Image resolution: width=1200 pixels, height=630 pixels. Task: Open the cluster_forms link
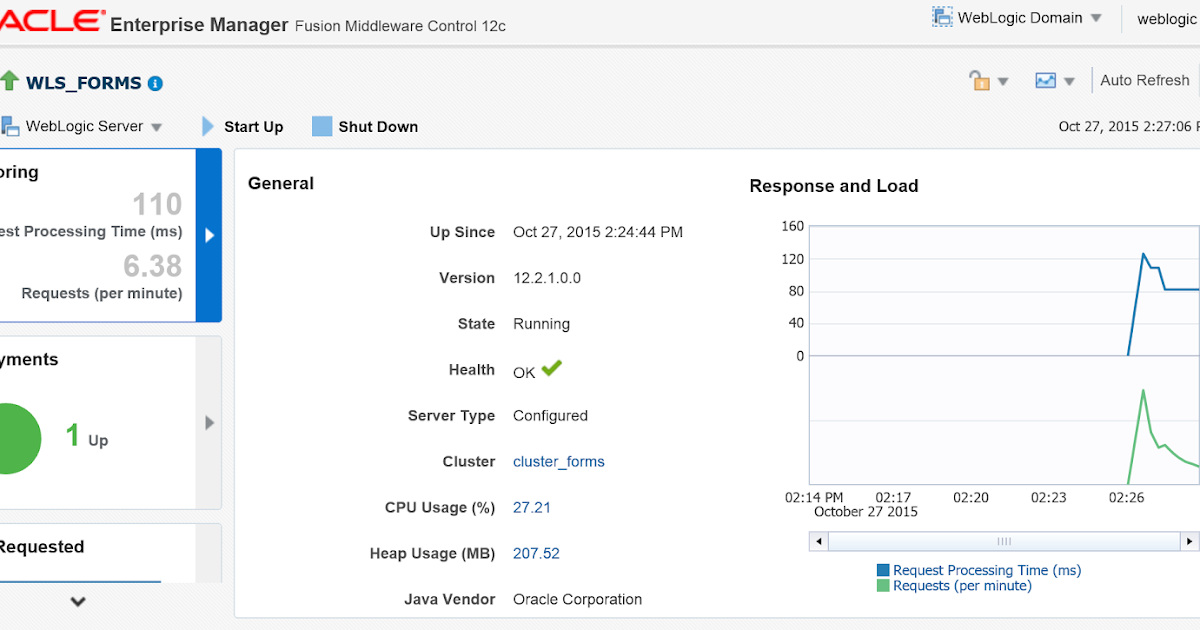point(558,461)
